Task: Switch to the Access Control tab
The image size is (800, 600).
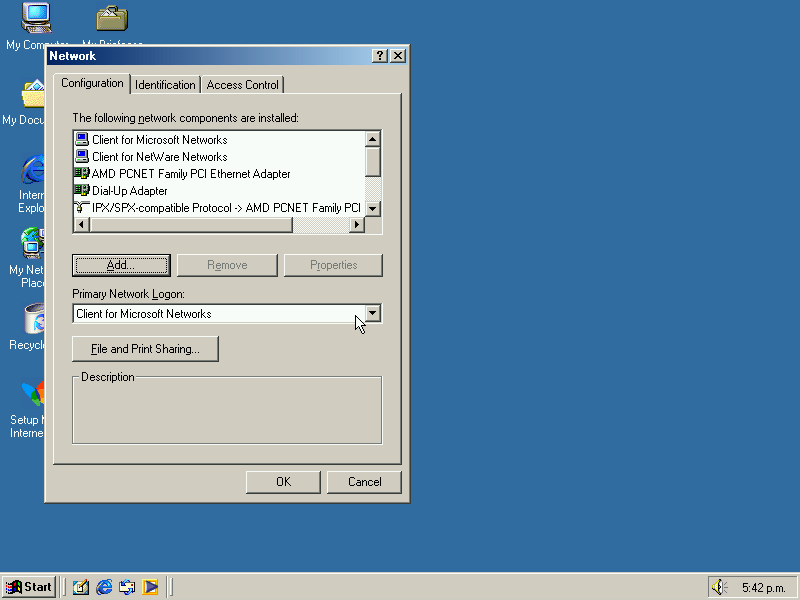Action: coord(242,85)
